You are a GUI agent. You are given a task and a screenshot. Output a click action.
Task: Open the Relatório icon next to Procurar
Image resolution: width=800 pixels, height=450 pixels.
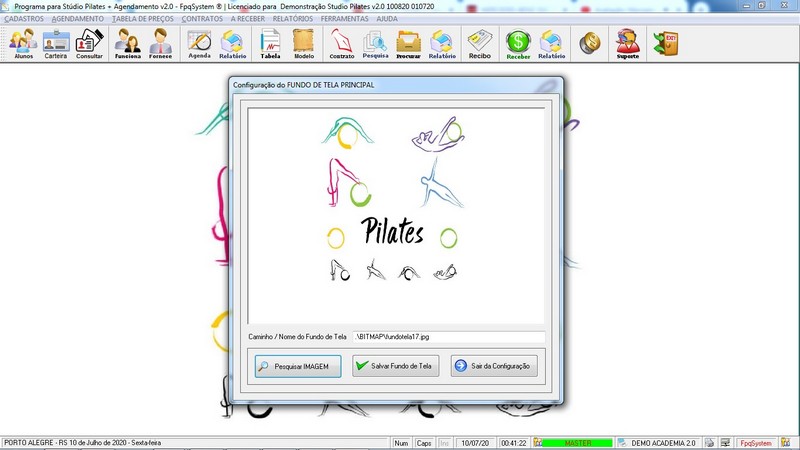442,44
